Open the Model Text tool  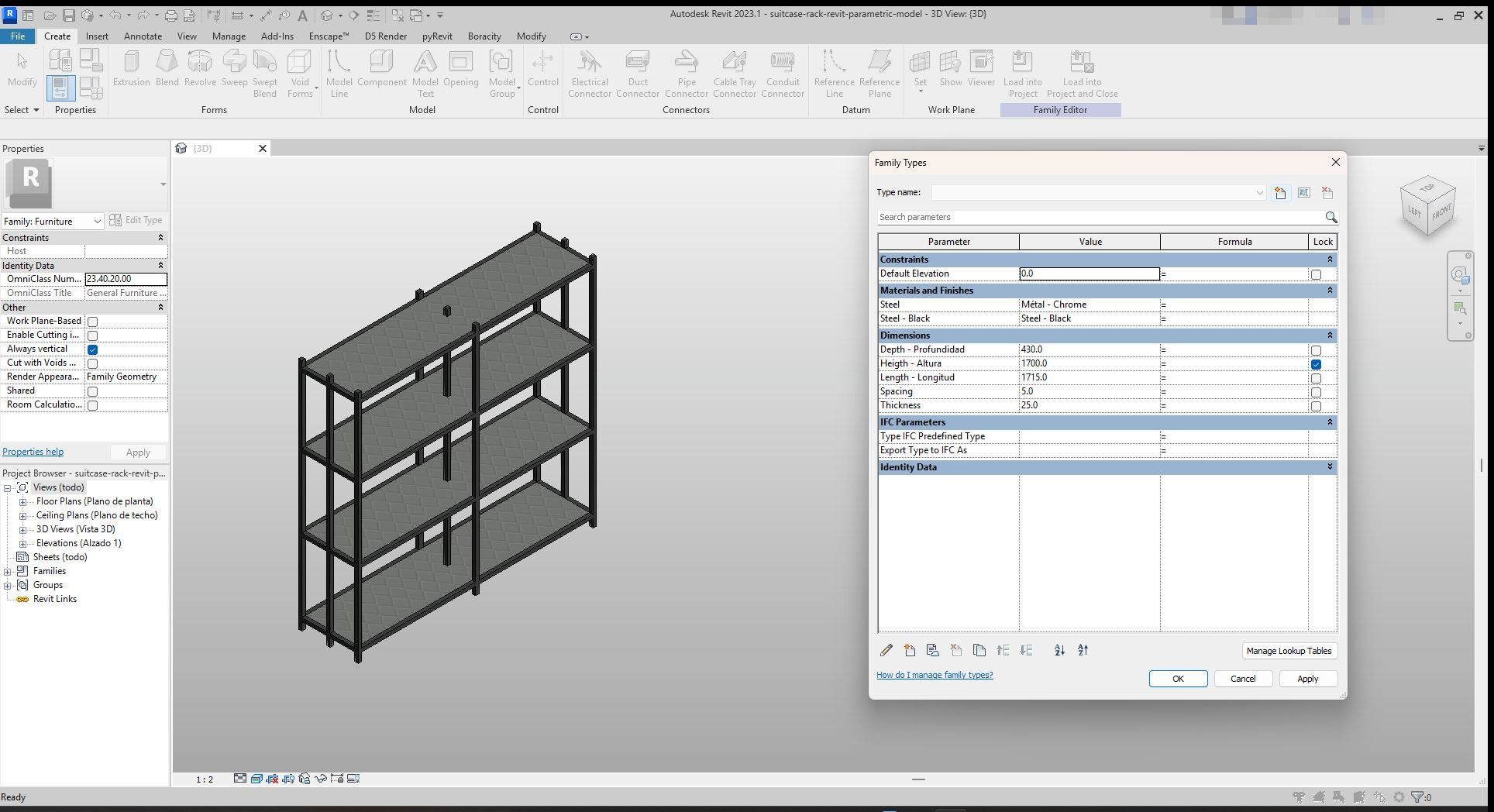(x=425, y=74)
